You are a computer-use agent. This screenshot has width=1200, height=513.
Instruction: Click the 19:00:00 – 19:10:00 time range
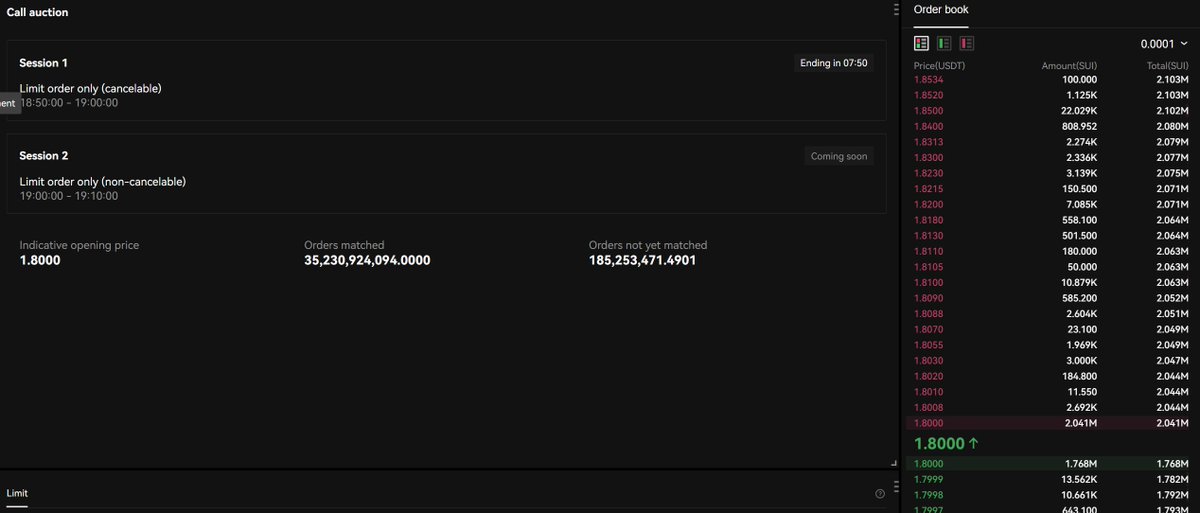tap(69, 196)
